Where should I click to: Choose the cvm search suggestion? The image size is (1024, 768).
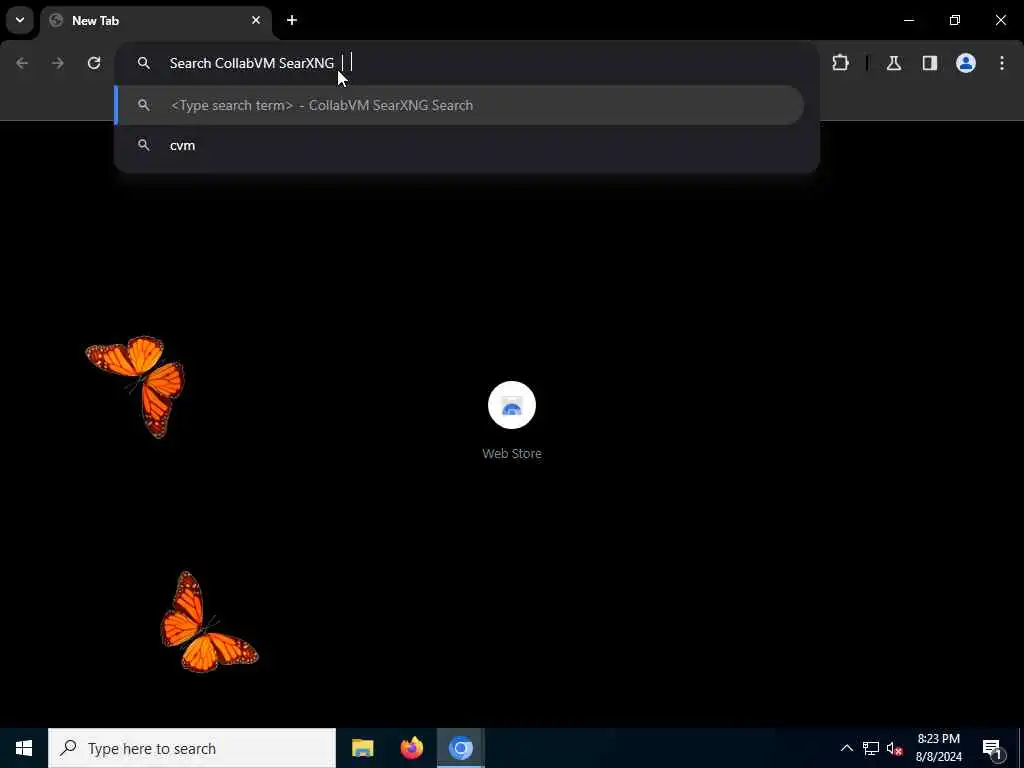459,145
